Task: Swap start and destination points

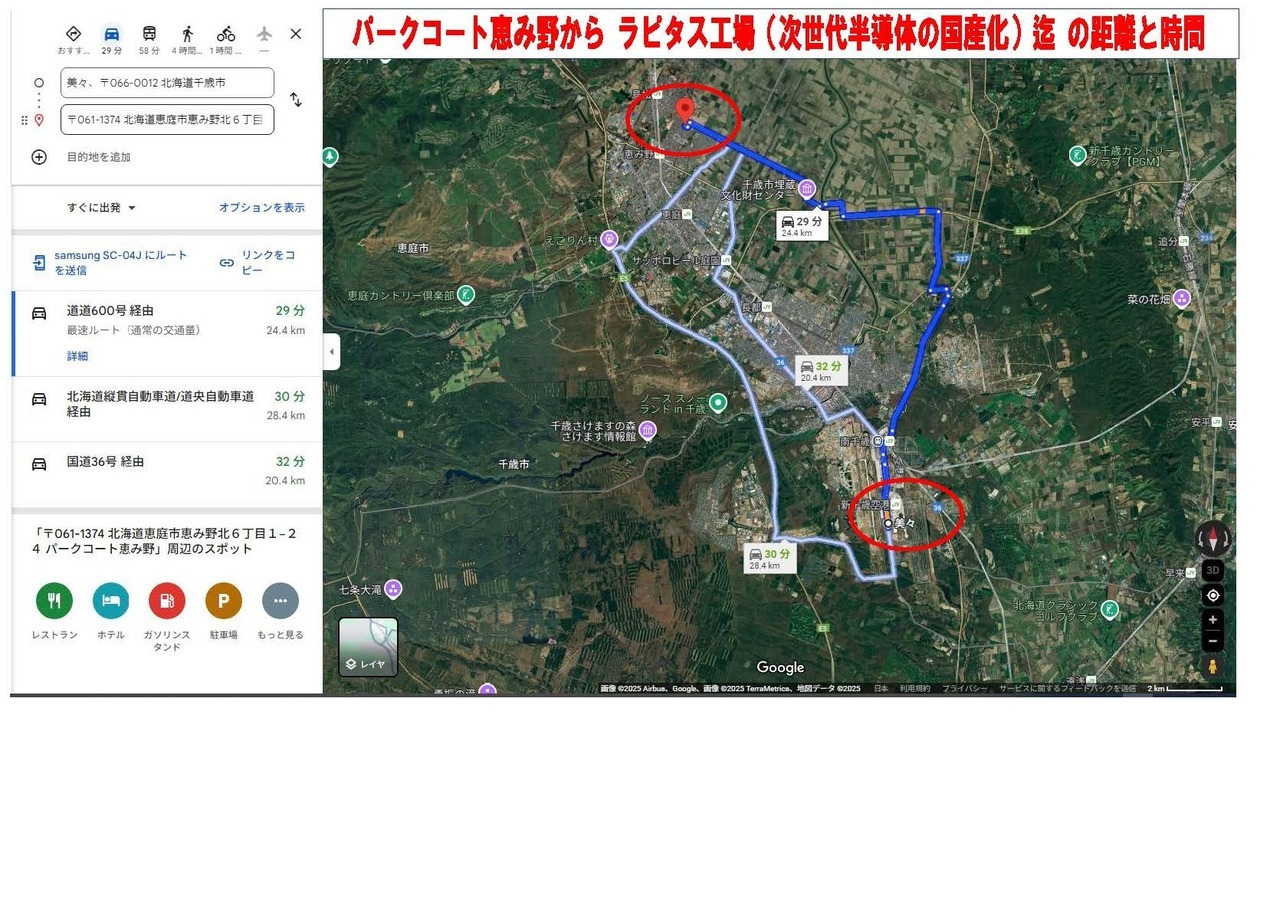Action: point(296,100)
